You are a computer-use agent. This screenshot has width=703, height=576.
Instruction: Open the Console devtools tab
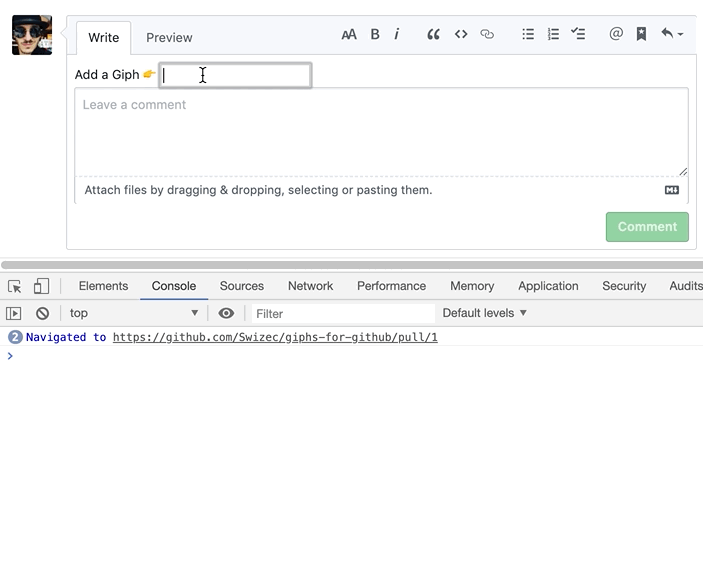pyautogui.click(x=174, y=286)
